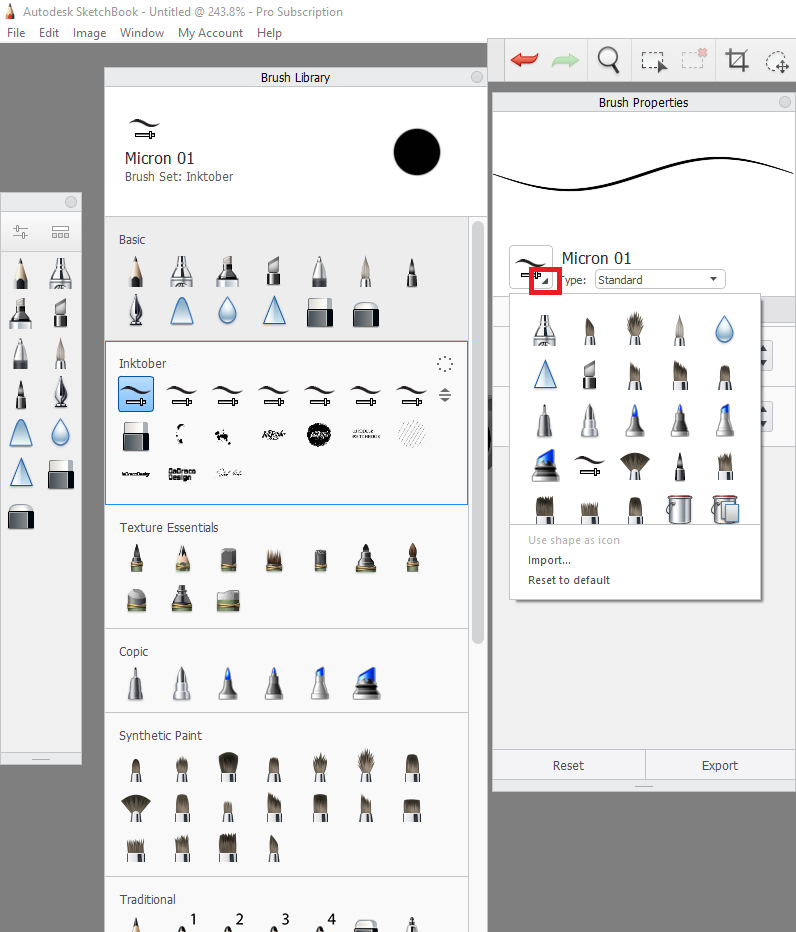Choose the Airbrush in Basic set
796x932 pixels.
point(181,272)
